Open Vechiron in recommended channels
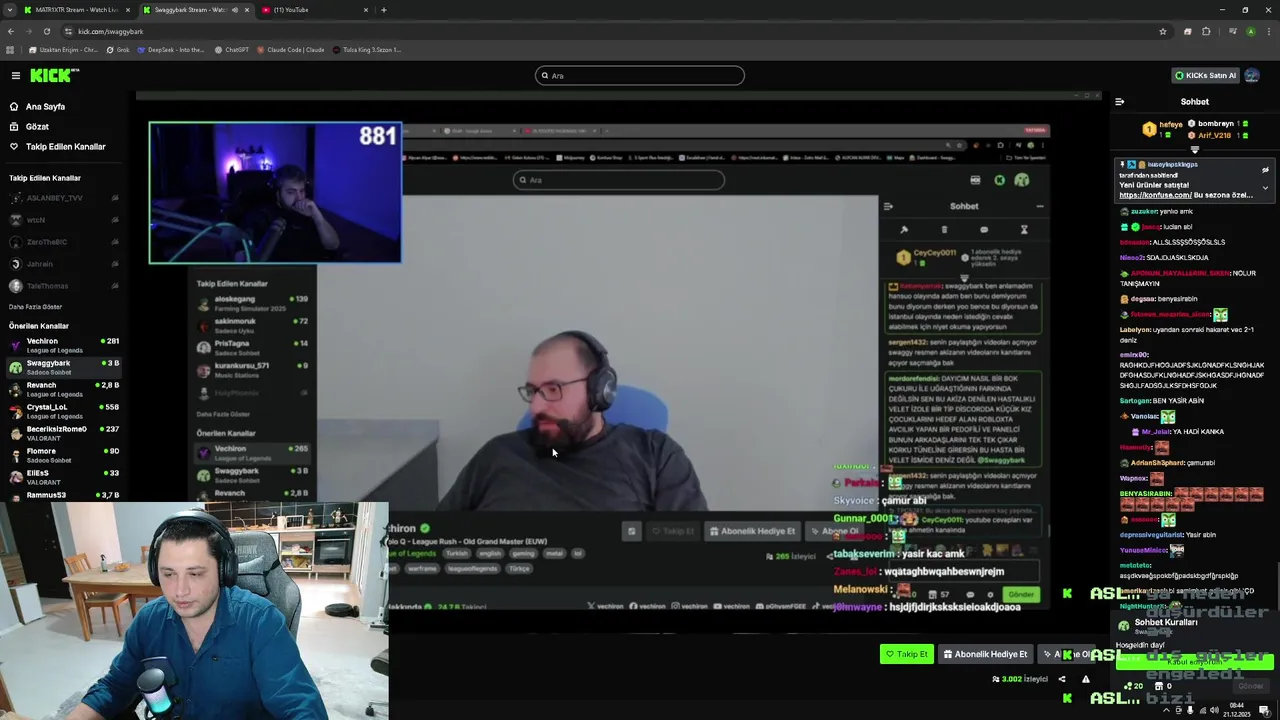 pyautogui.click(x=65, y=345)
